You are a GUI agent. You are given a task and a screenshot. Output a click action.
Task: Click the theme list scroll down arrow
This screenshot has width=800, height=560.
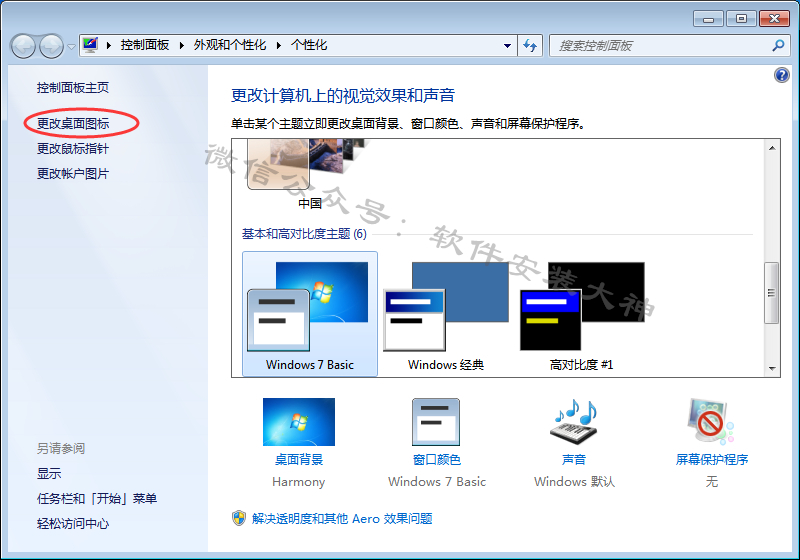tap(772, 368)
